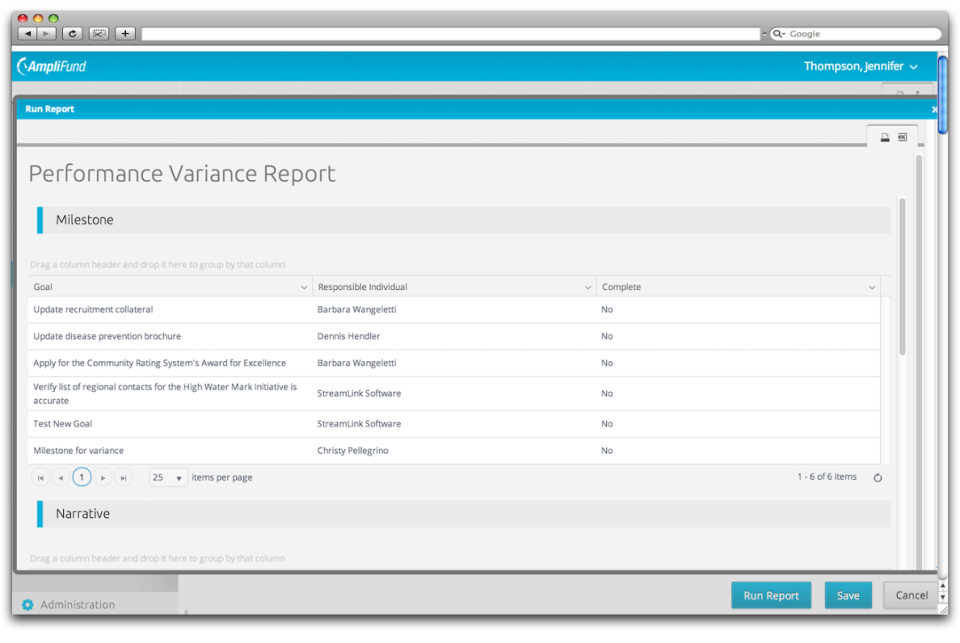This screenshot has height=643, width=960.
Task: Click the magnifier icon in Google search
Action: click(778, 34)
